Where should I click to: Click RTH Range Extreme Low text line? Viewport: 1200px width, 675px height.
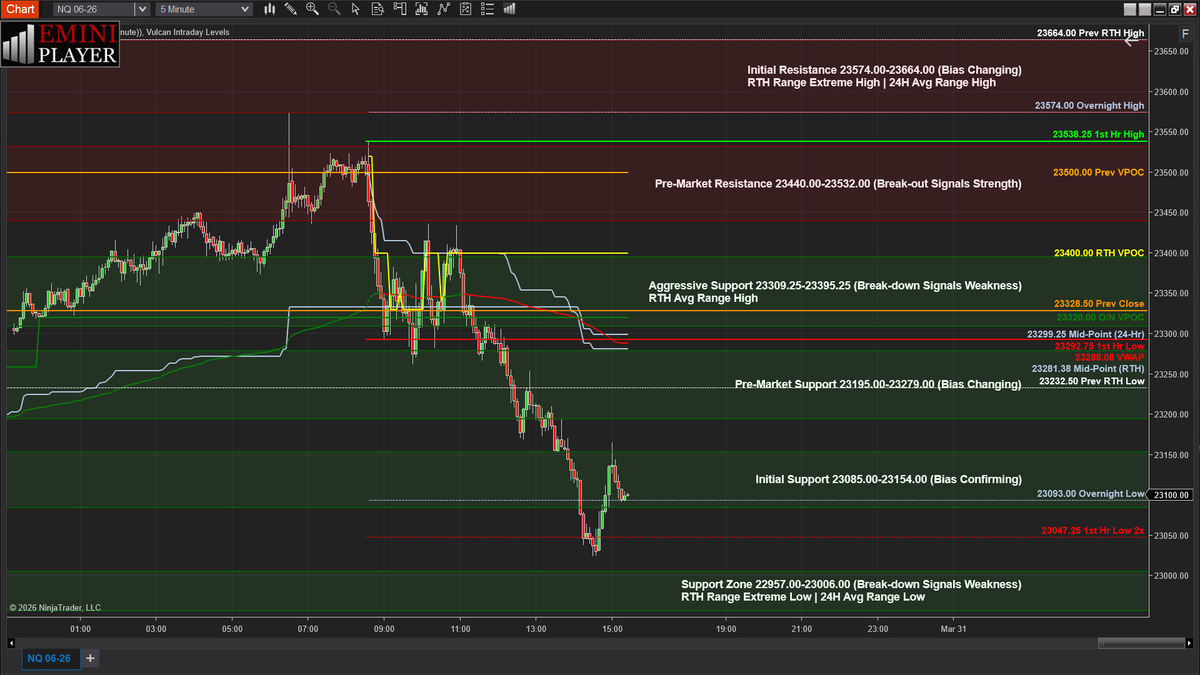tap(803, 597)
